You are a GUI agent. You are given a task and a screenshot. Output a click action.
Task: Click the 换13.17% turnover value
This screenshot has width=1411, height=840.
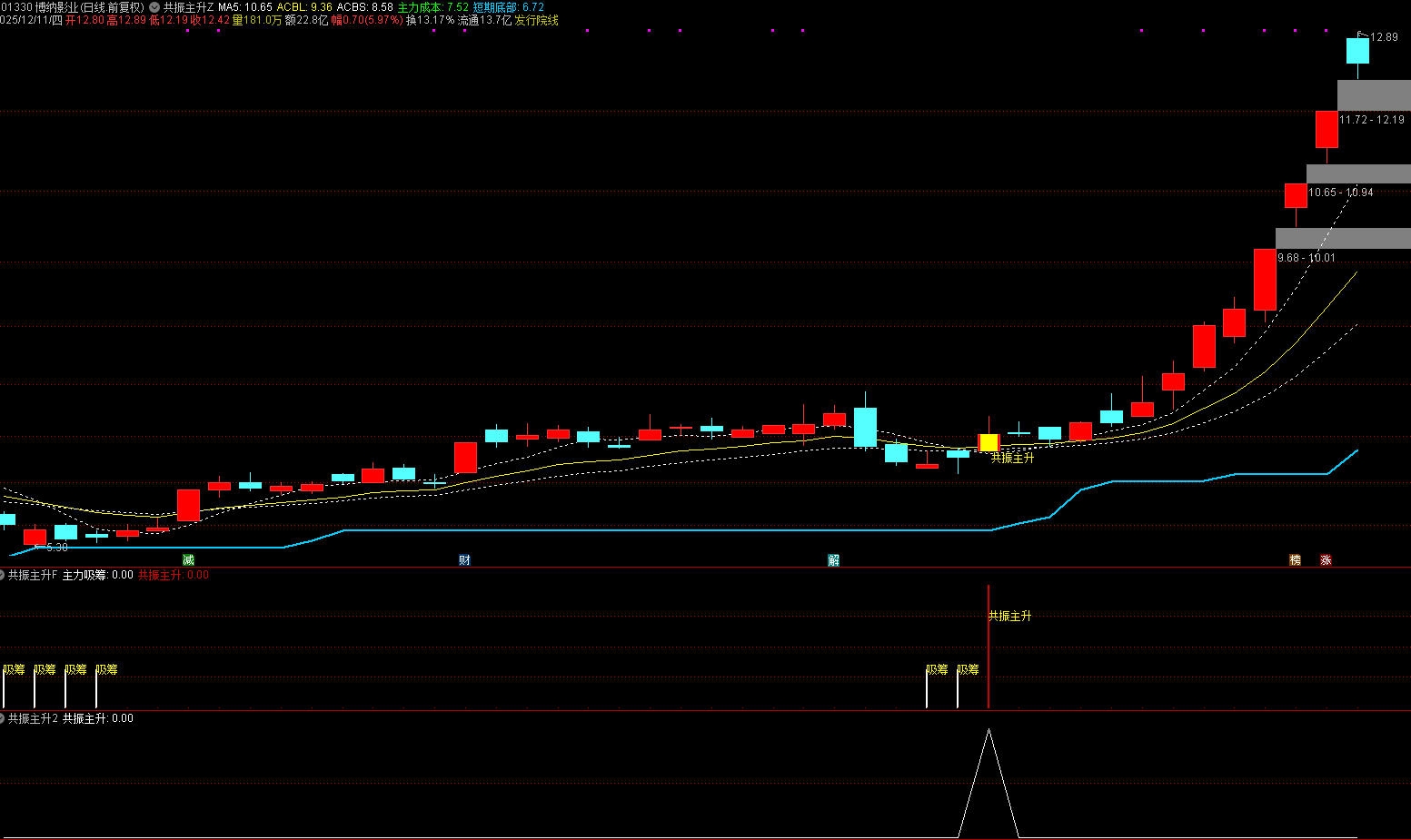430,20
